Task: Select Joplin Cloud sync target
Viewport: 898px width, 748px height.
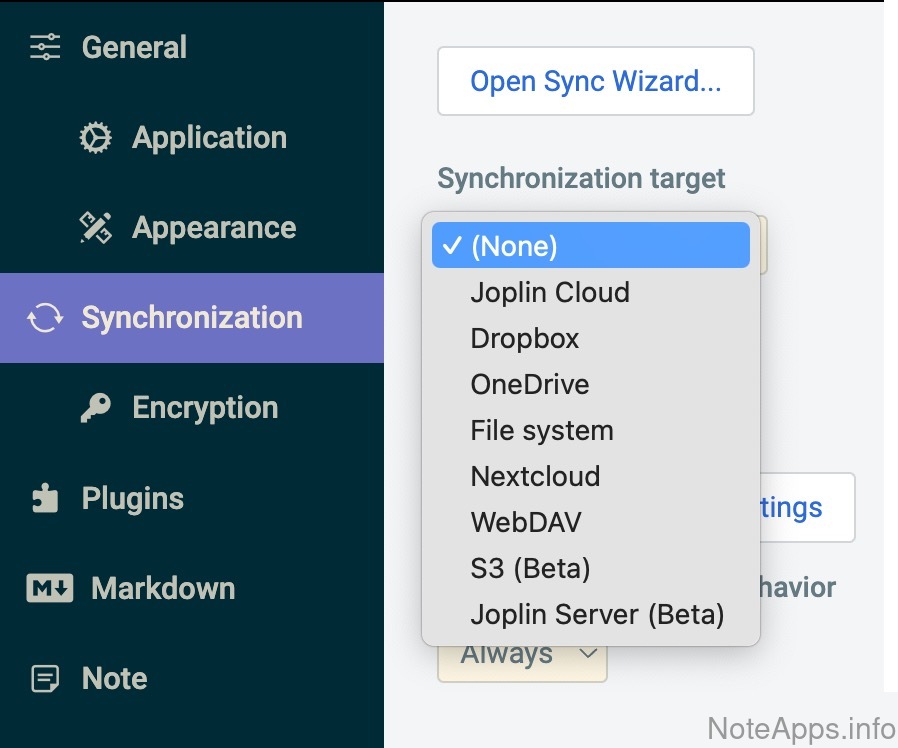Action: (550, 293)
